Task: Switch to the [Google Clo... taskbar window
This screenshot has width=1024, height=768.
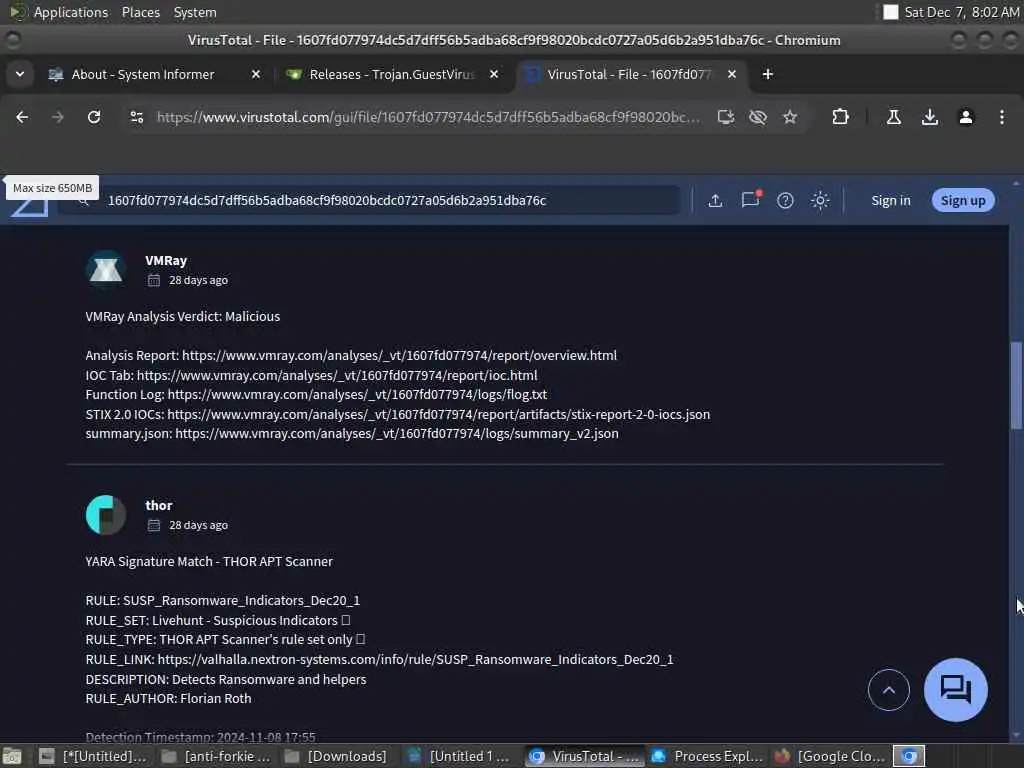Action: pyautogui.click(x=829, y=756)
